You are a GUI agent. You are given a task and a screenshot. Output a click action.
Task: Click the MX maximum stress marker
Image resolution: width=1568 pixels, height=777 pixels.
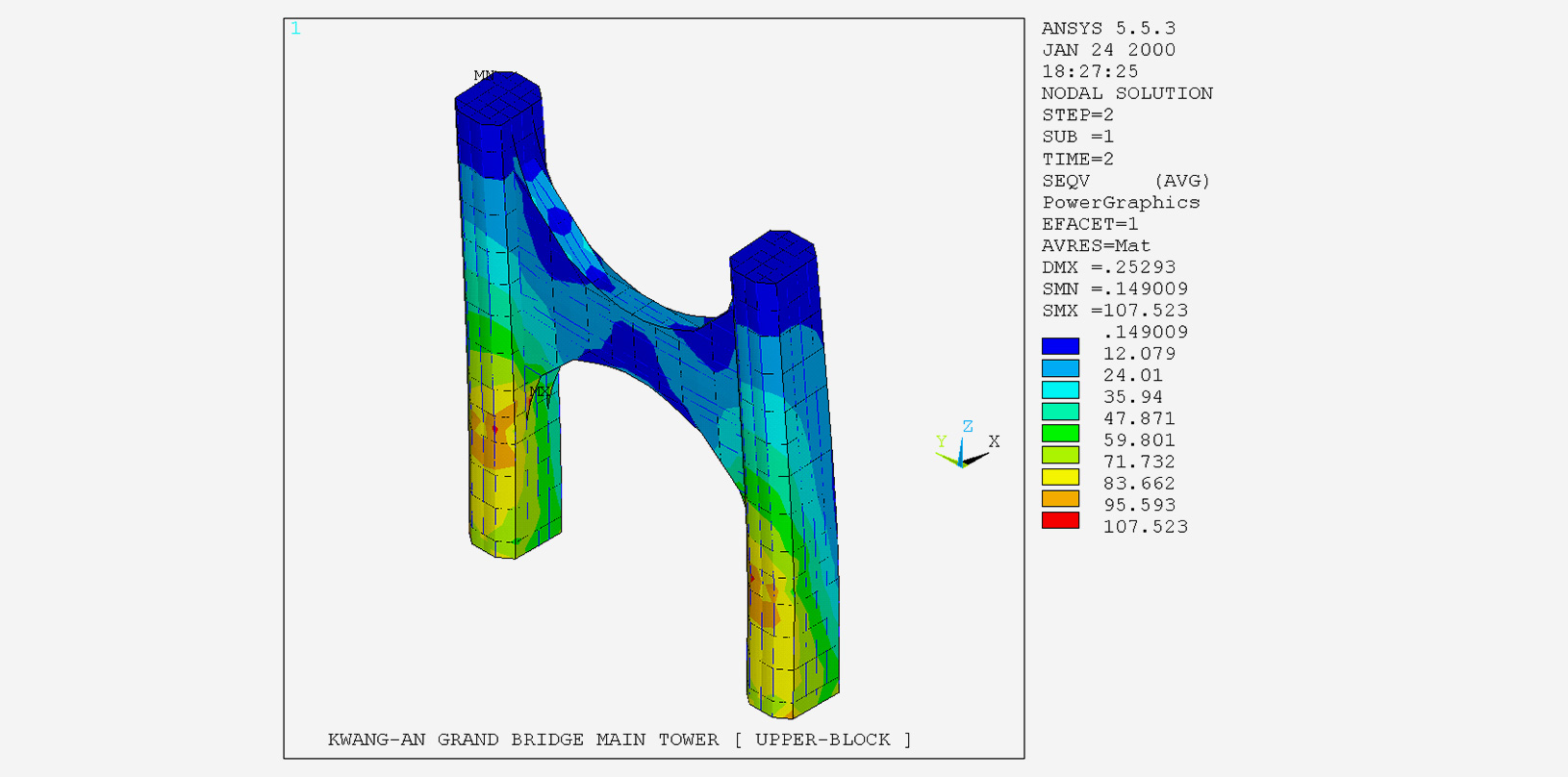(x=541, y=392)
